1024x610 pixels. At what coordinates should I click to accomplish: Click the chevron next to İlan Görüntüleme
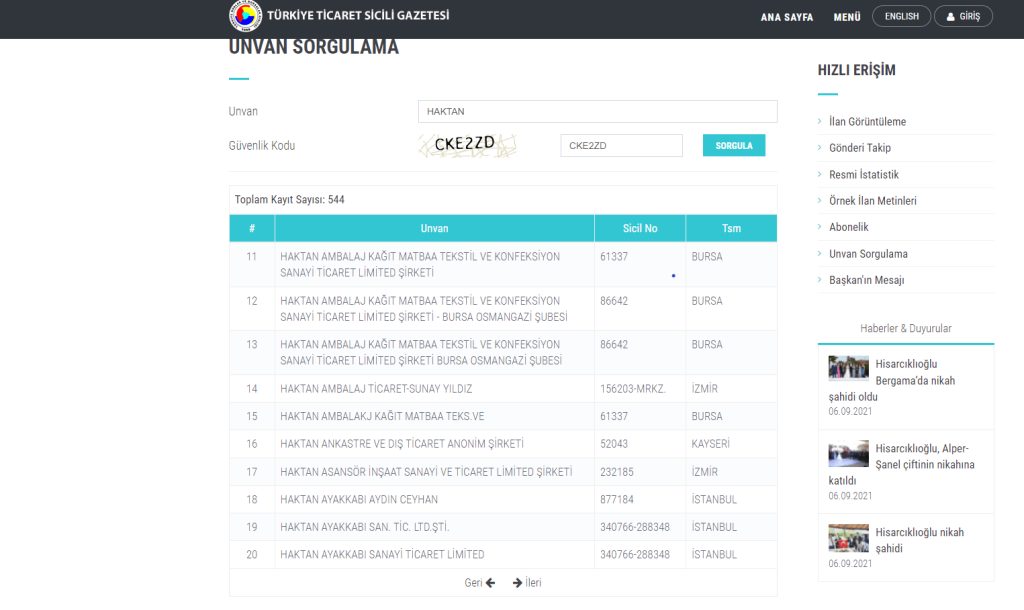(820, 121)
